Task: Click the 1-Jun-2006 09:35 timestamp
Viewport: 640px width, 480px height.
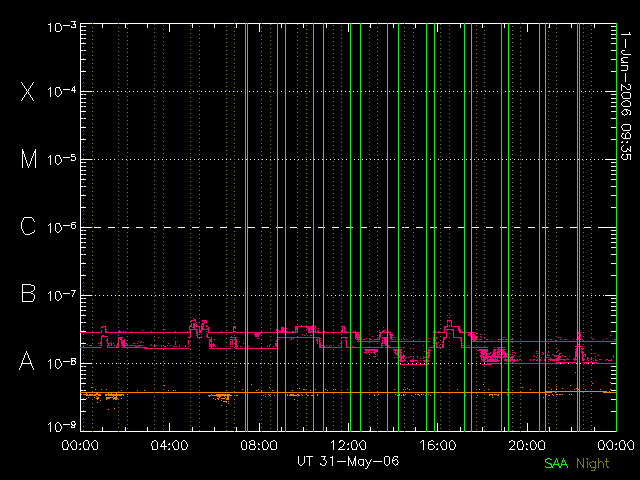Action: 625,96
